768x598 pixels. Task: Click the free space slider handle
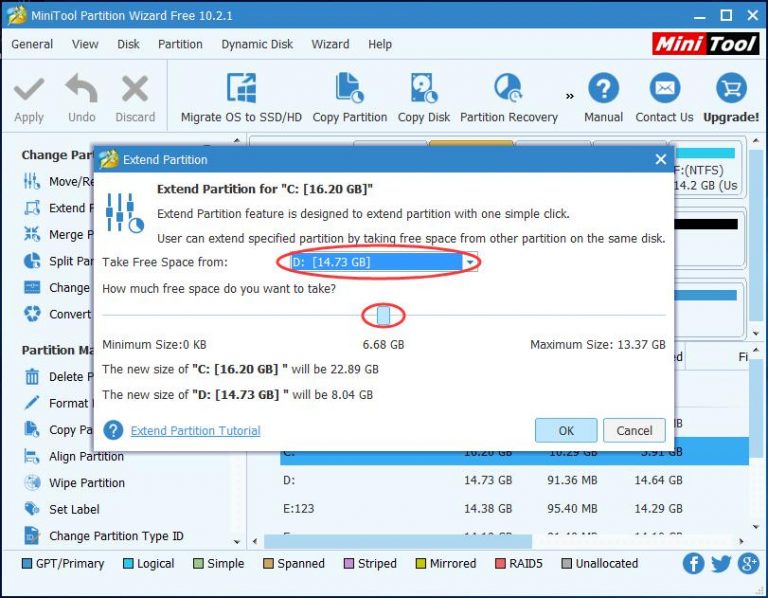pos(384,316)
